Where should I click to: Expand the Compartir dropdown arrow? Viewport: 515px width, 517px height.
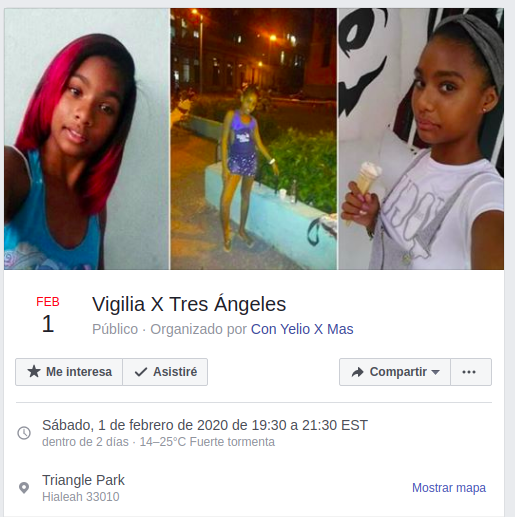point(435,372)
